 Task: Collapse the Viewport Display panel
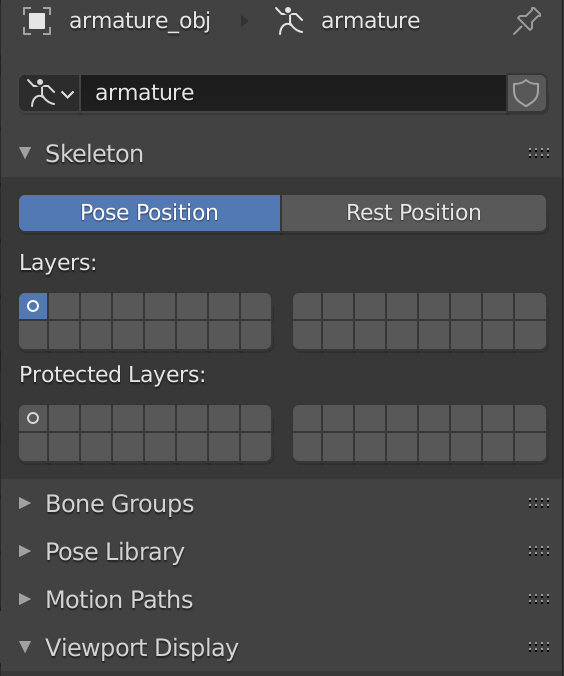[x=25, y=647]
